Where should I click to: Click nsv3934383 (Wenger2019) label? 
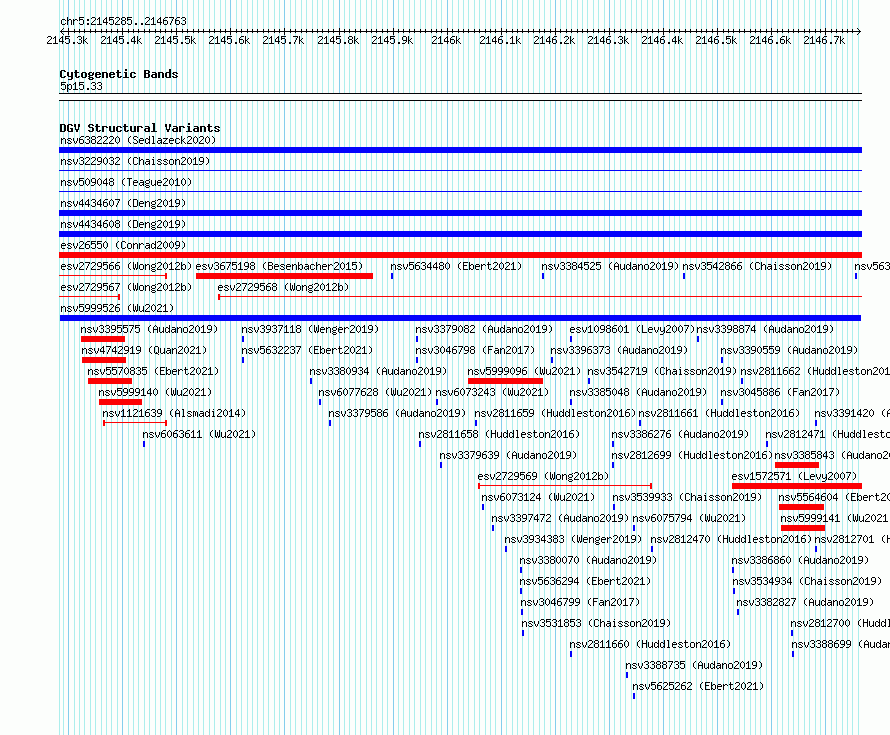573,539
